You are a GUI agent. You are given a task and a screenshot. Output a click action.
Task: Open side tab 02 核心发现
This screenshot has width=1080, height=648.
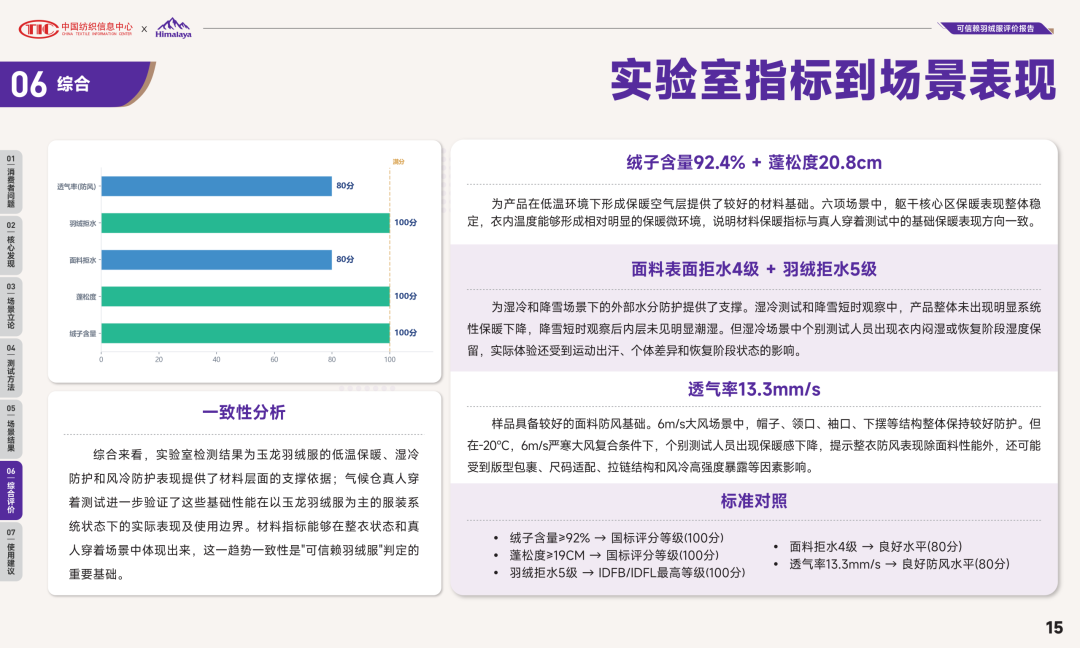coord(11,244)
